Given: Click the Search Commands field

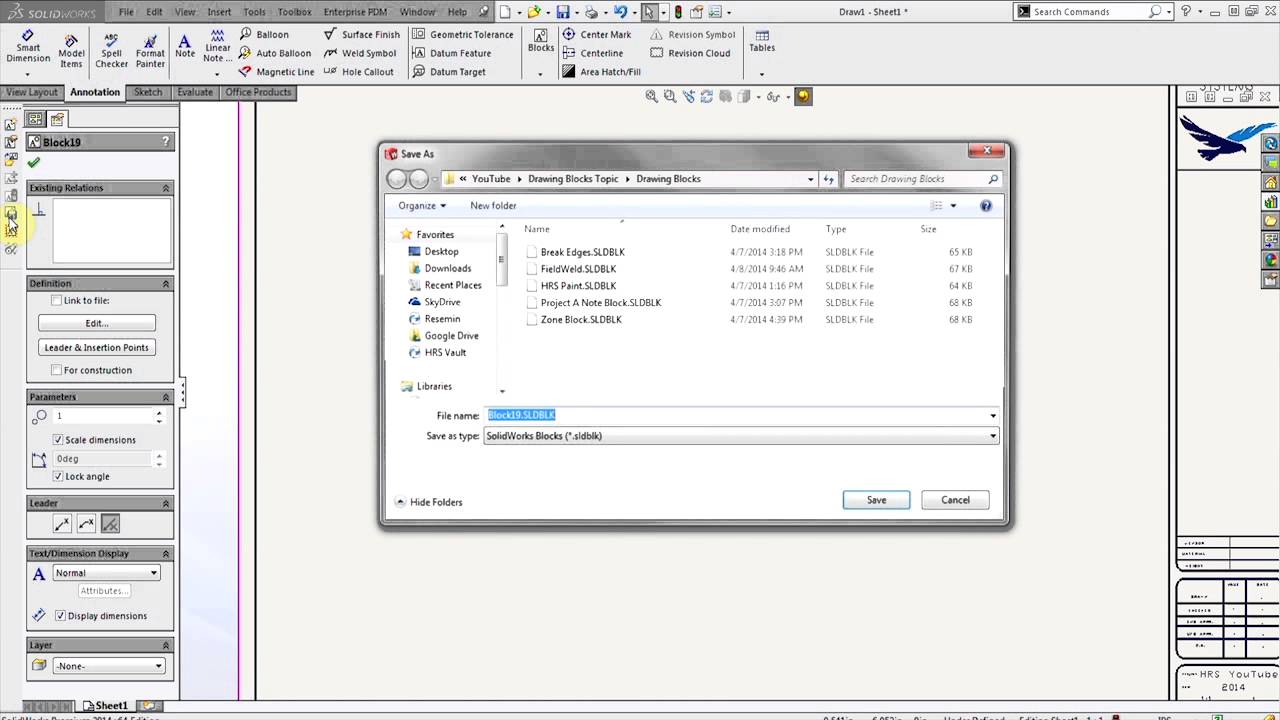Looking at the screenshot, I should 1090,12.
